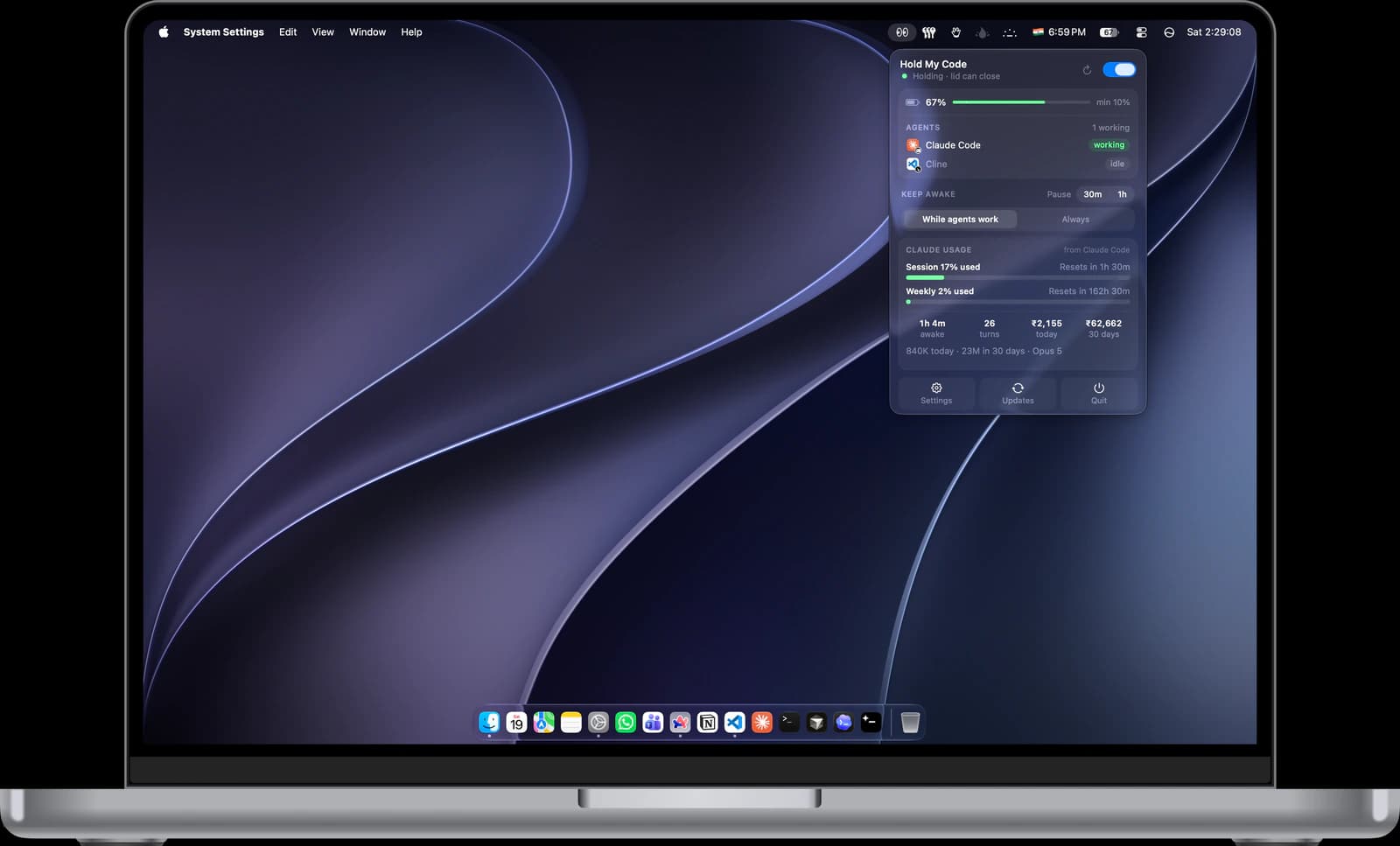
Task: Click the ₹2,155 today cost stat
Action: (1046, 328)
